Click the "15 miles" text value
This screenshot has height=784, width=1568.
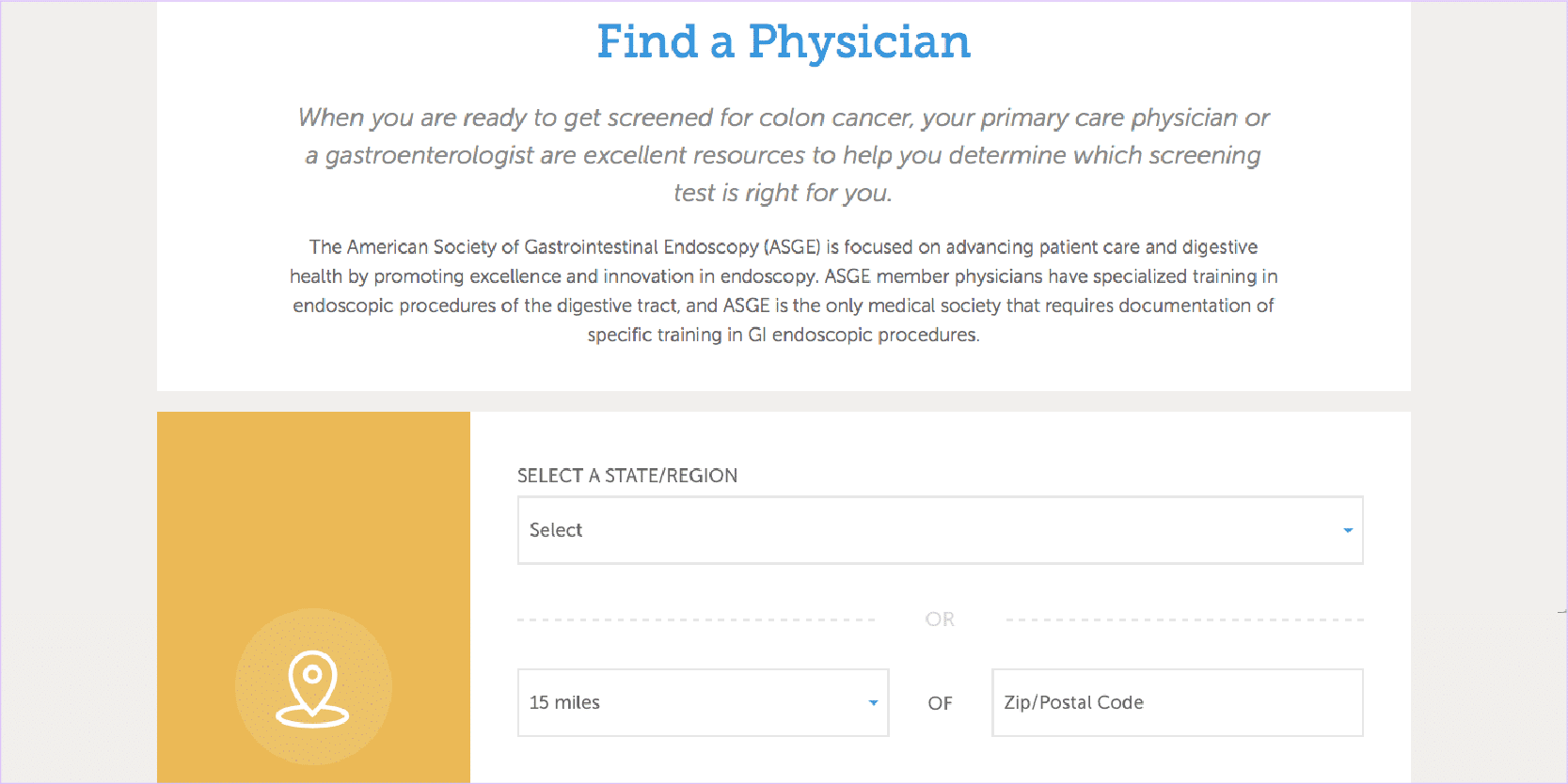564,703
